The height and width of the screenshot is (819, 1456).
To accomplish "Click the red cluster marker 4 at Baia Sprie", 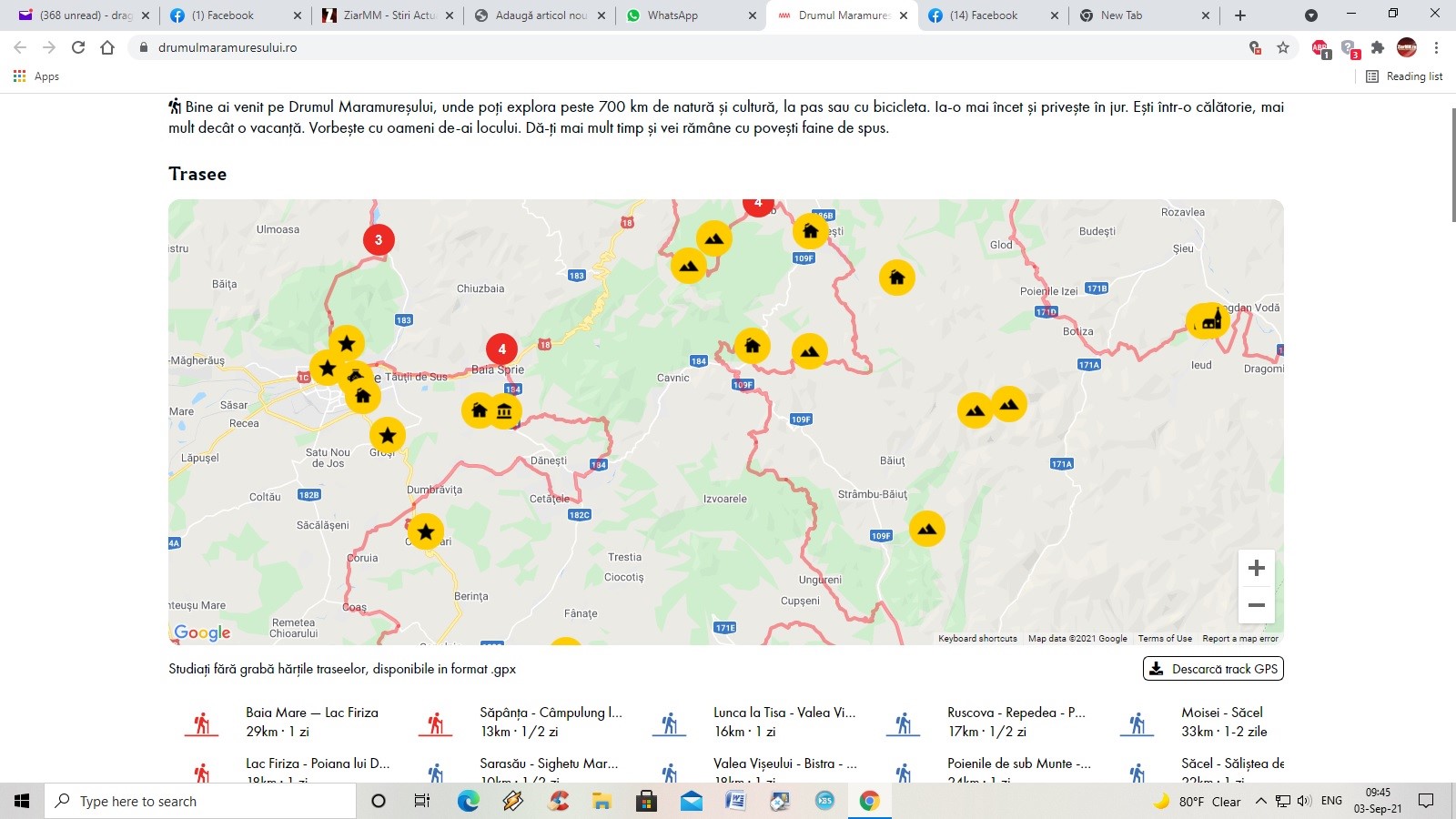I will point(501,349).
